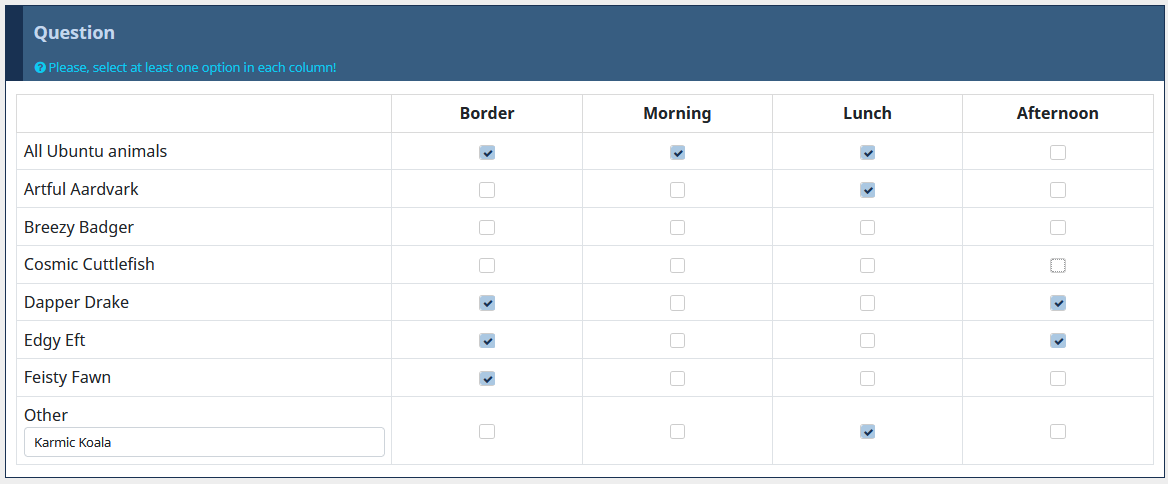Image resolution: width=1168 pixels, height=484 pixels.
Task: Click the Other text field containing Karmic Koala
Action: click(204, 442)
